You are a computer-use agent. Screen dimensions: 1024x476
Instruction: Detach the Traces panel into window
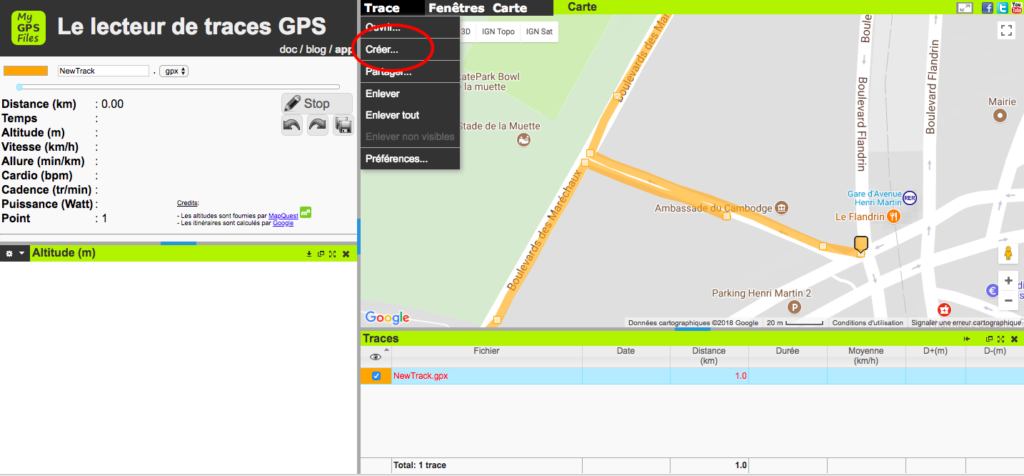click(989, 339)
